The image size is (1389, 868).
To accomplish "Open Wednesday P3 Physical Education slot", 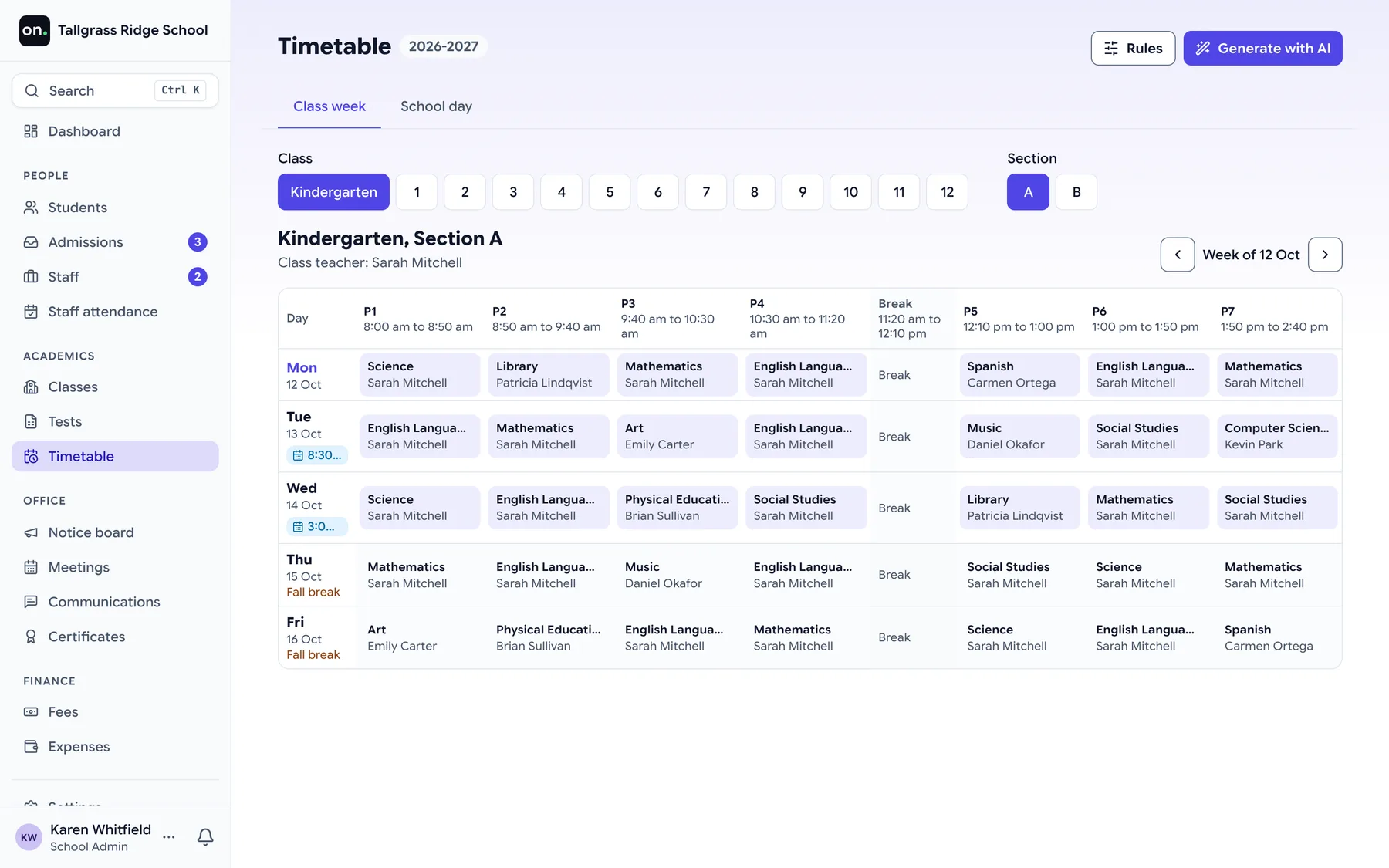I will 678,508.
